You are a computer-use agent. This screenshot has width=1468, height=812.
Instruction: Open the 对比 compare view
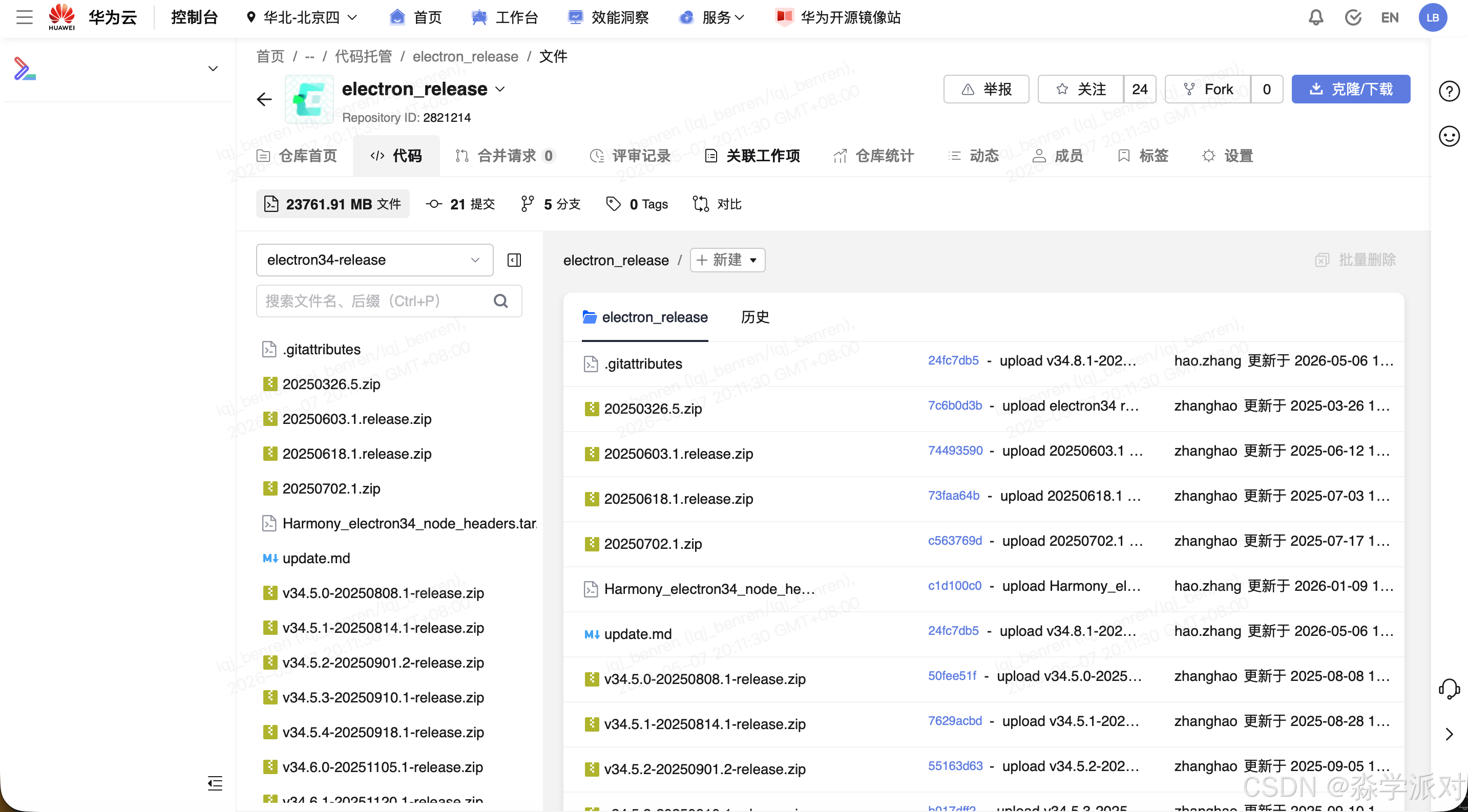[717, 204]
